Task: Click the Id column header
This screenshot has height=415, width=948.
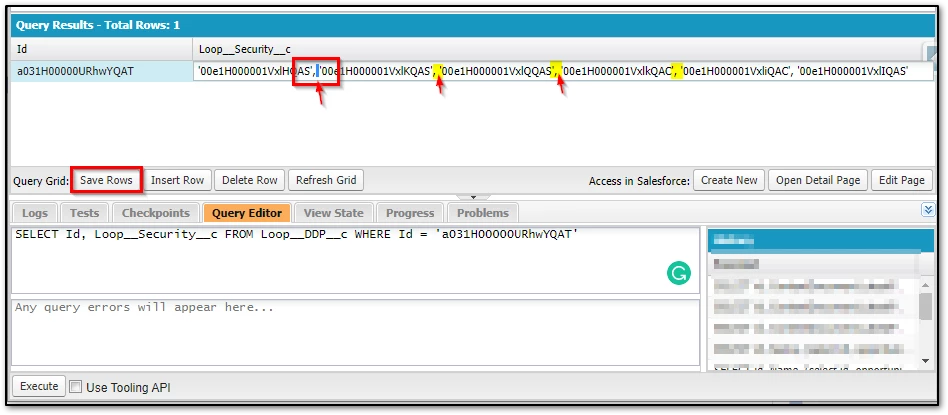Action: pos(102,49)
